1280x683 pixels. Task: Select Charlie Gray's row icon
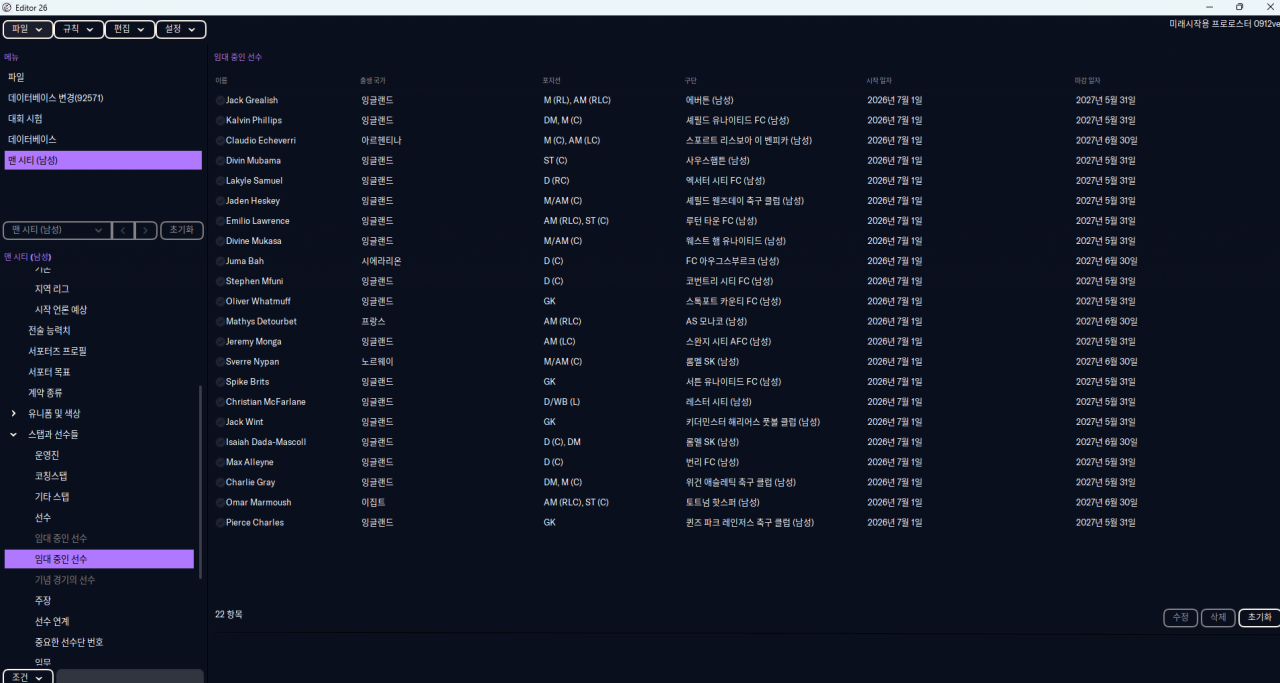pos(220,482)
